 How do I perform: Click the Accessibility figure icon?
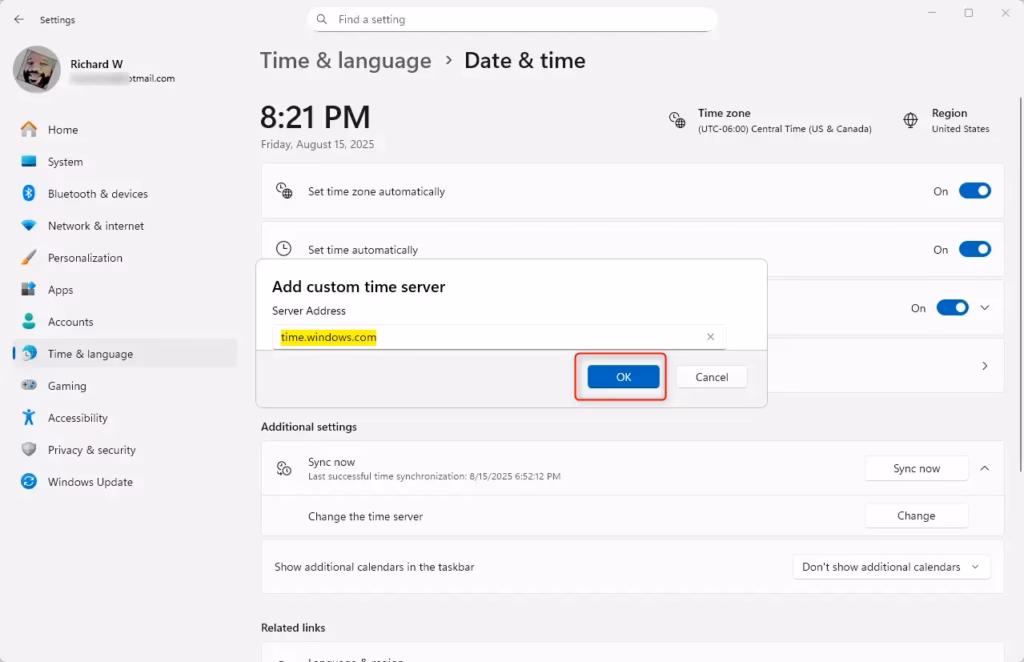click(x=29, y=417)
